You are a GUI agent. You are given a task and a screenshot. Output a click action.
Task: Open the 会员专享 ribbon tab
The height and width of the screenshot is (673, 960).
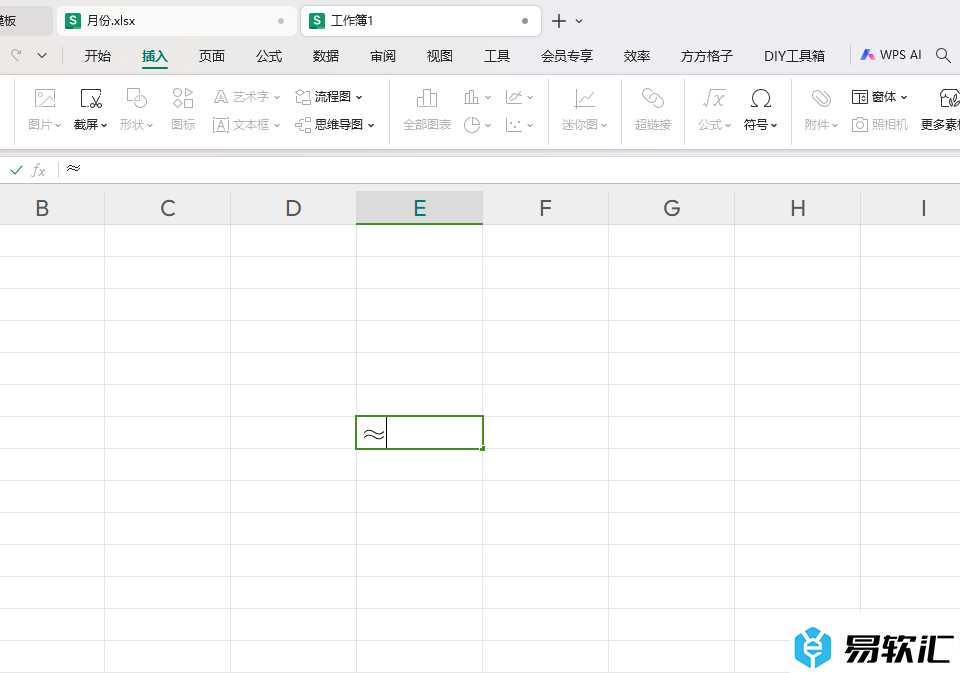pyautogui.click(x=567, y=56)
